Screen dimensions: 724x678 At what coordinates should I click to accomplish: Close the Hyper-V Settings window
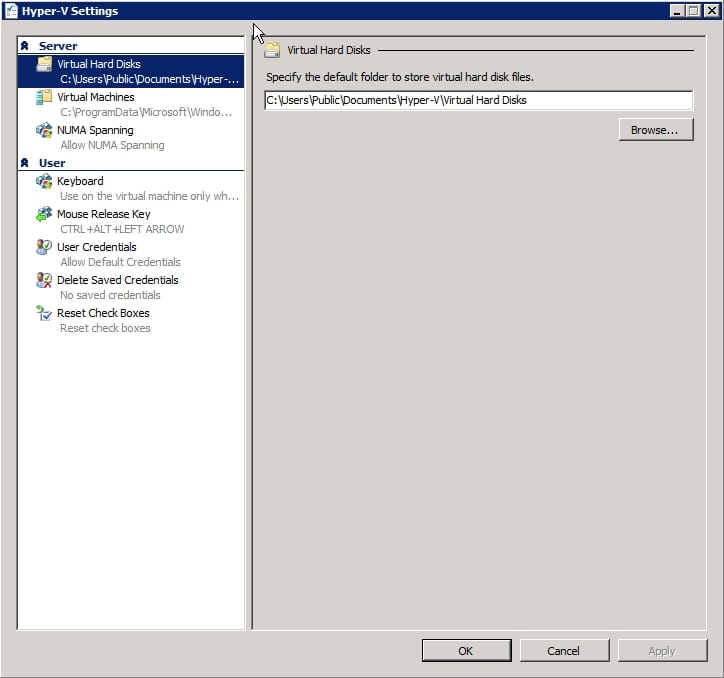pos(712,11)
